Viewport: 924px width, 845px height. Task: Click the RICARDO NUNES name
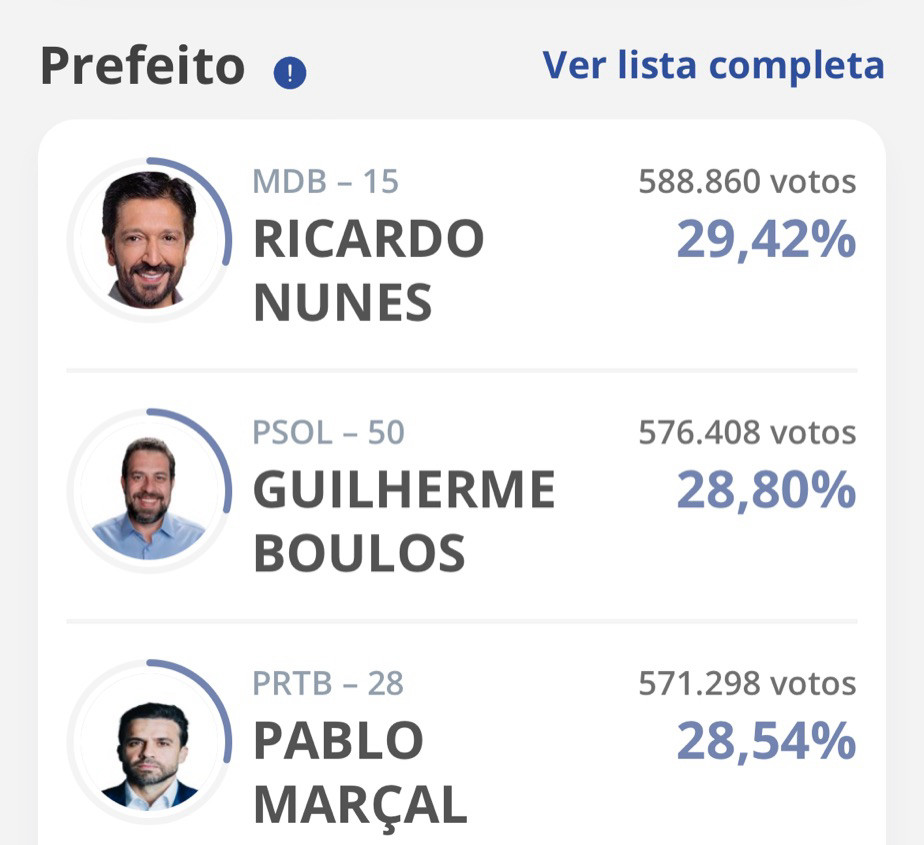tap(369, 270)
